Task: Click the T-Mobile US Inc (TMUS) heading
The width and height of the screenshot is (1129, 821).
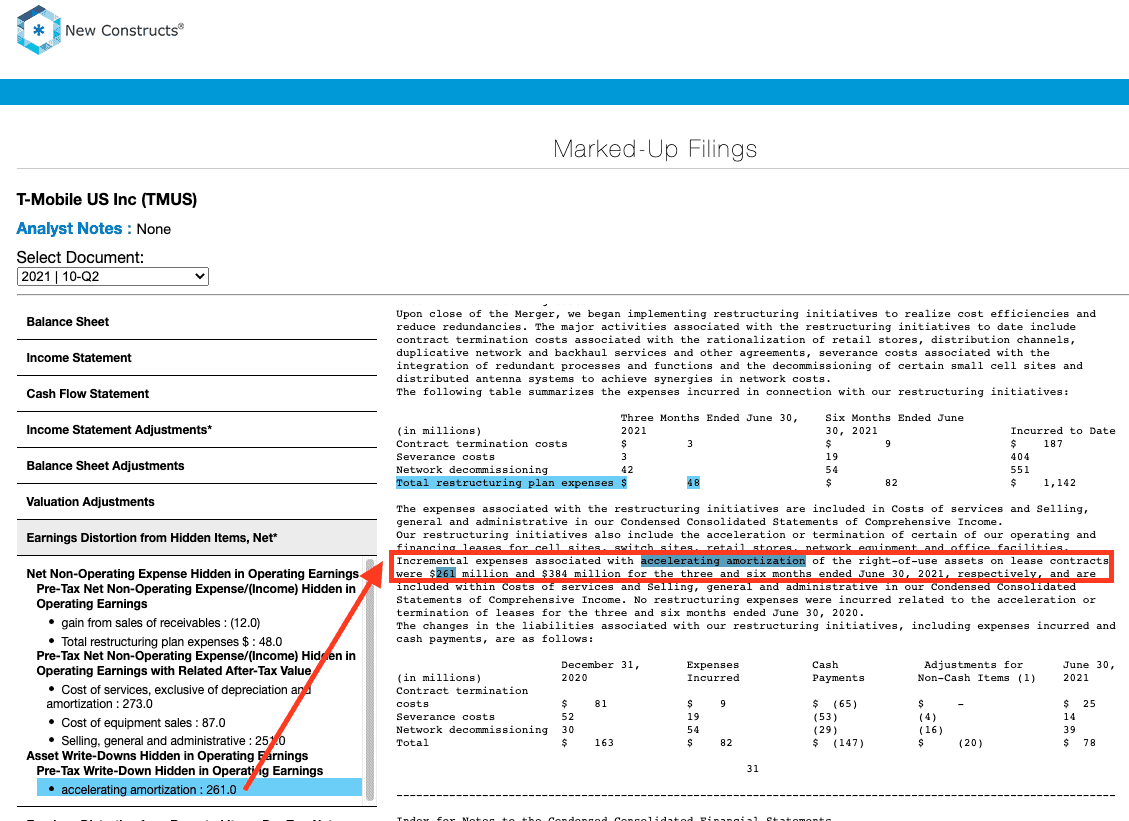Action: (107, 199)
